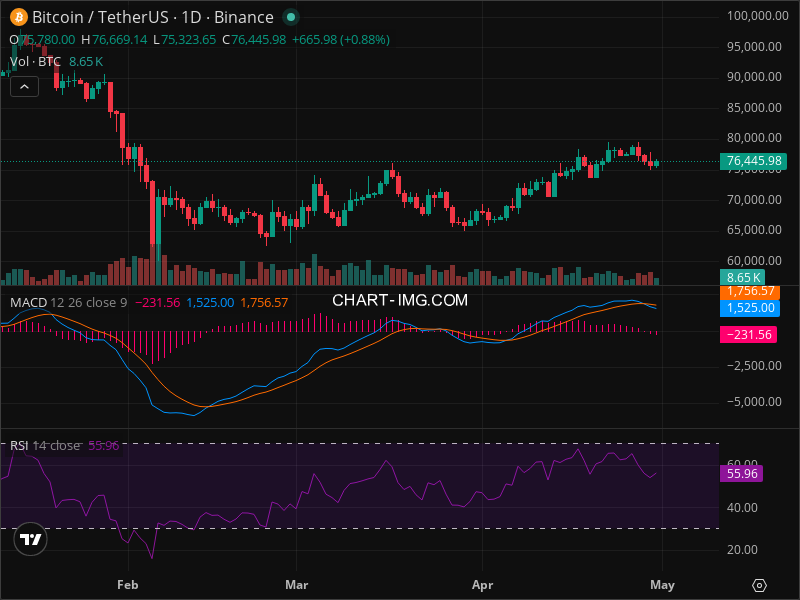800x600 pixels.
Task: Click volume value label 8.65 K on axis
Action: click(742, 278)
